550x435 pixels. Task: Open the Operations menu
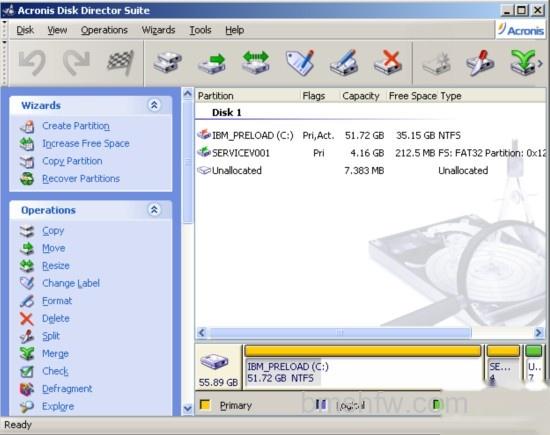[104, 30]
